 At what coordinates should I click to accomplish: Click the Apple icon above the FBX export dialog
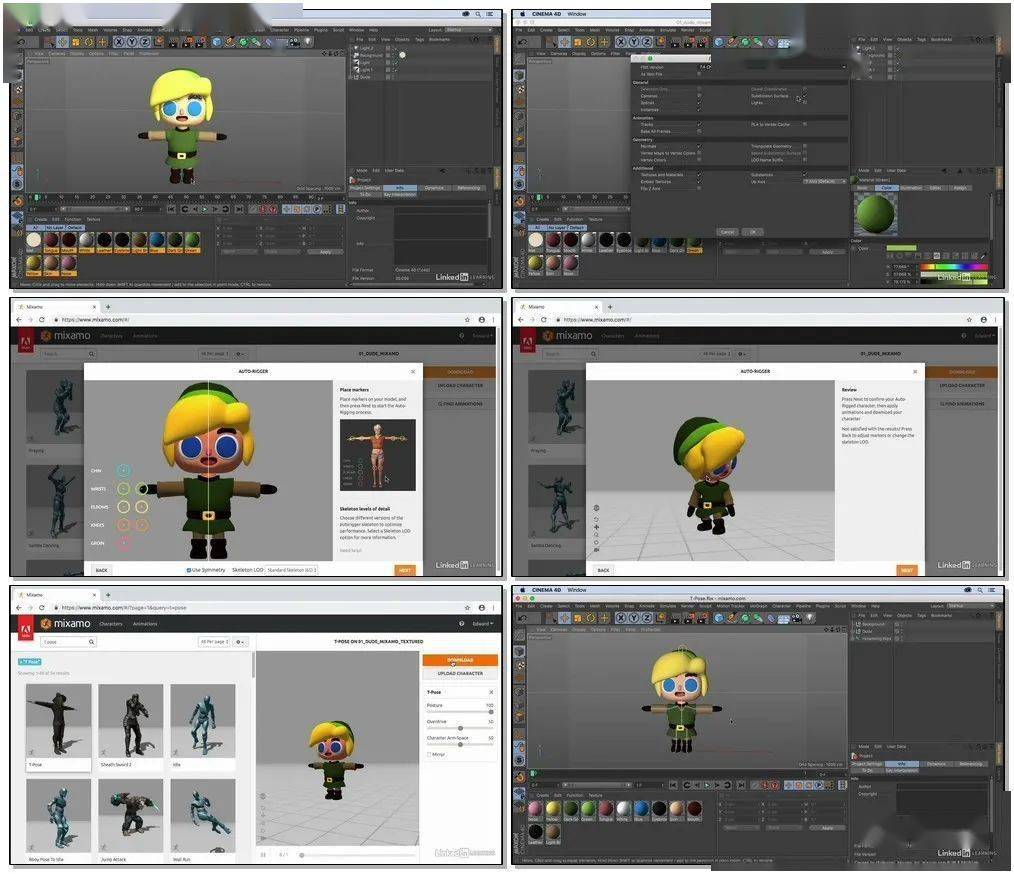pyautogui.click(x=523, y=14)
